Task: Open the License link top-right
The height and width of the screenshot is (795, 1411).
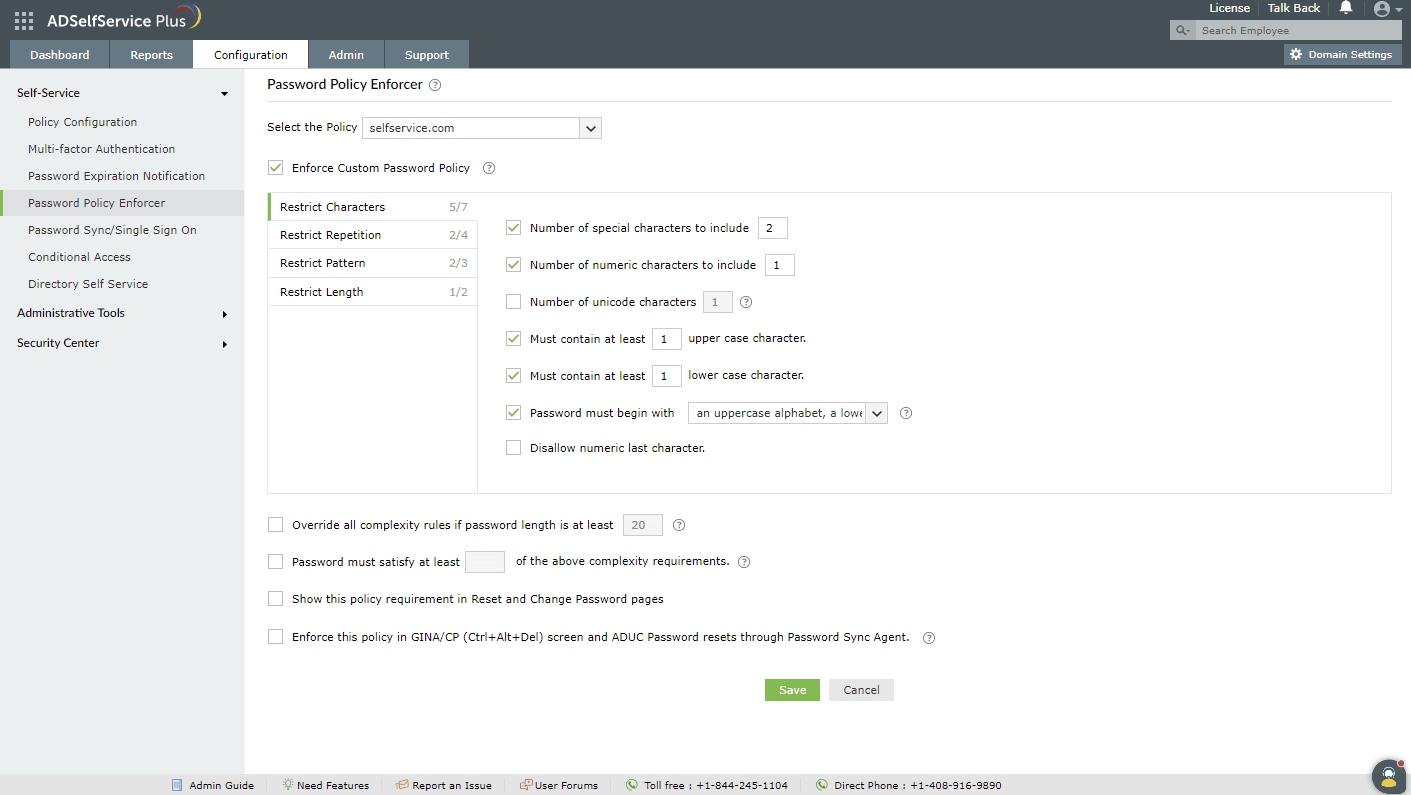Action: click(x=1229, y=8)
